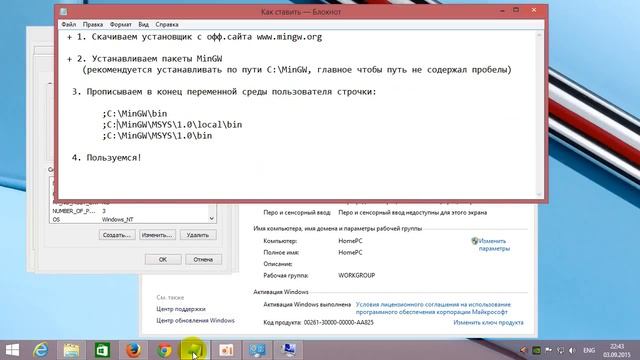
Task: Select the NUMBER_OF_P... variable row
Action: (129, 211)
